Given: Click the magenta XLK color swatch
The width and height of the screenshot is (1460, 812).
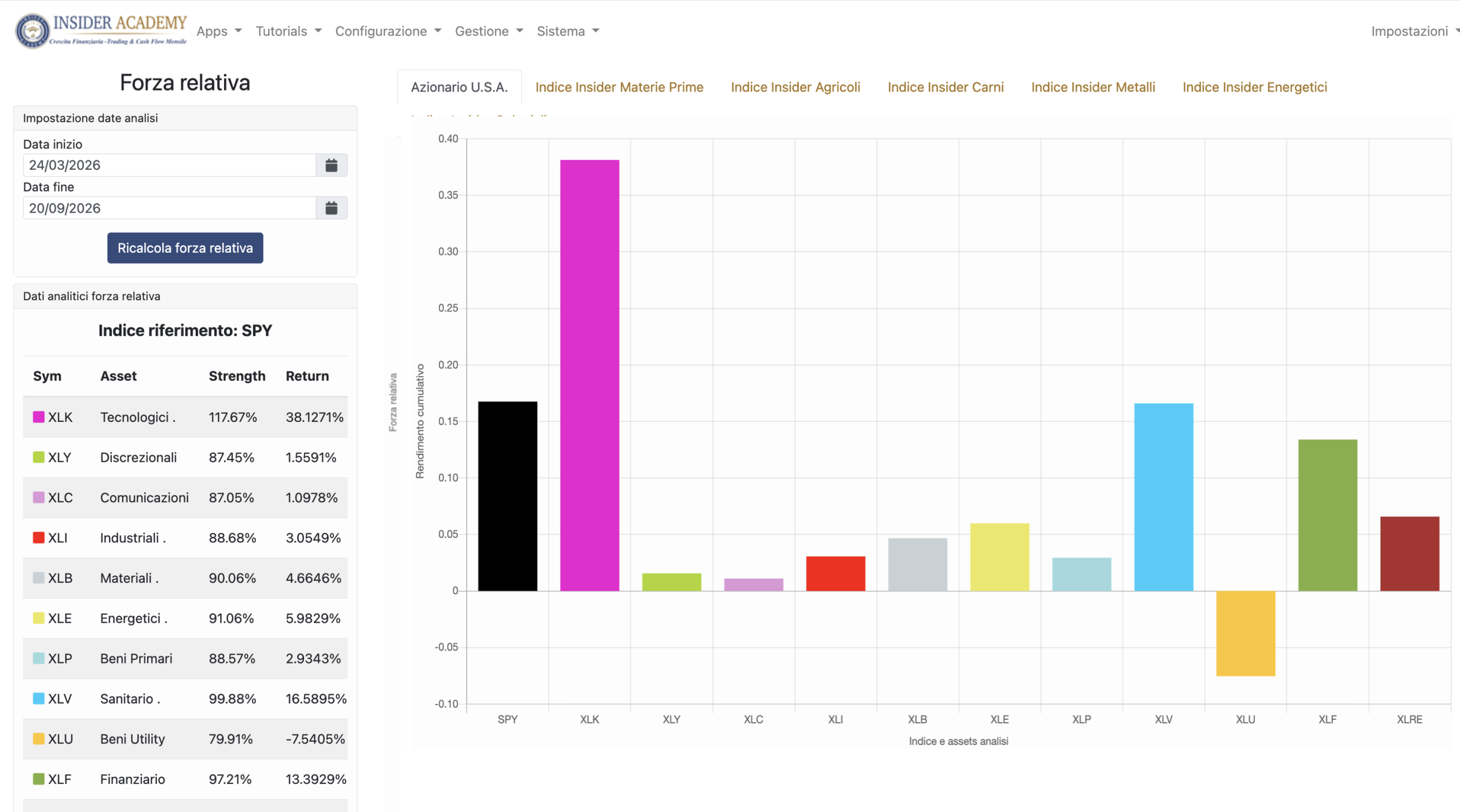Looking at the screenshot, I should click(x=39, y=417).
